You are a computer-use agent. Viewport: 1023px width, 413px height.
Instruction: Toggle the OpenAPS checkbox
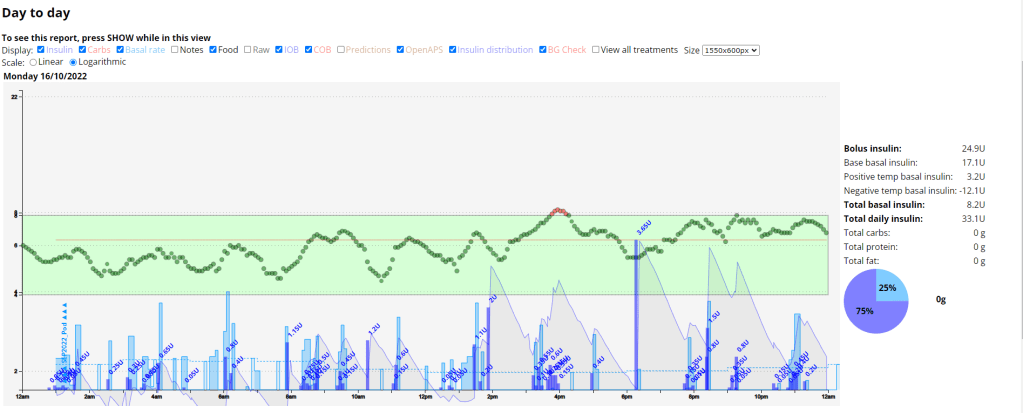401,50
